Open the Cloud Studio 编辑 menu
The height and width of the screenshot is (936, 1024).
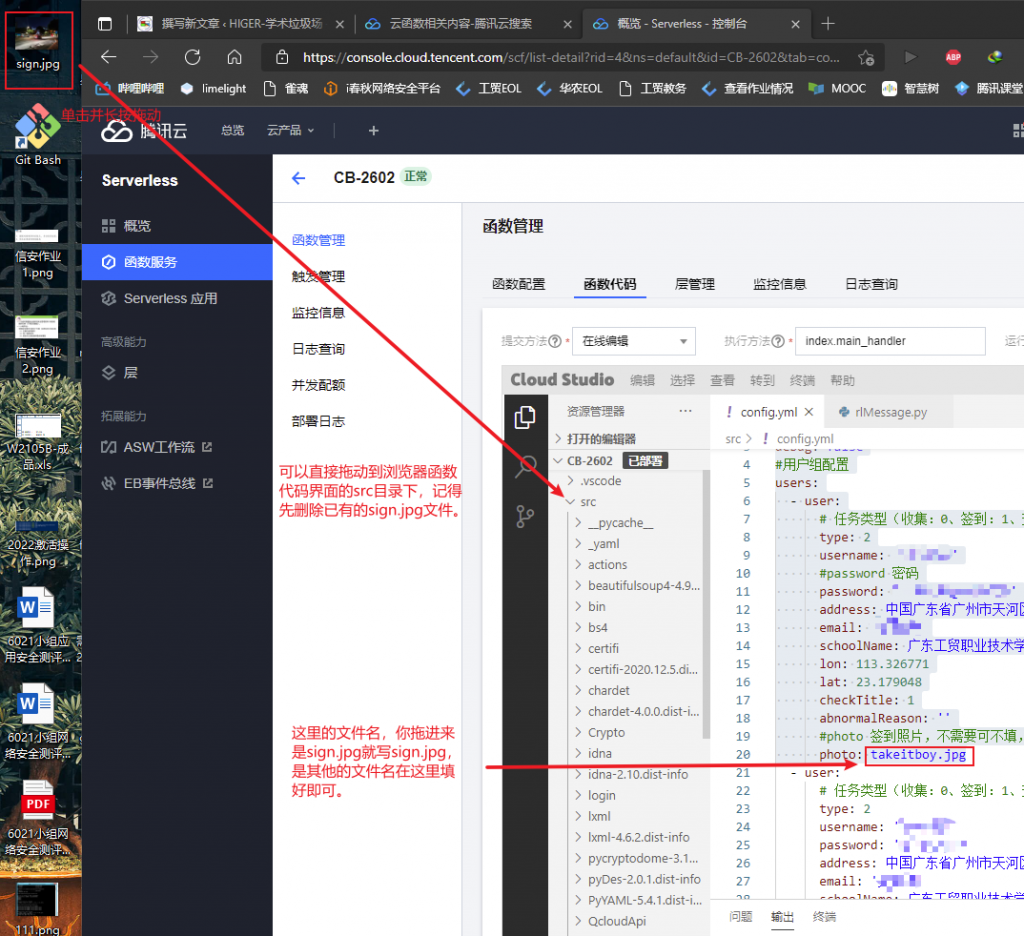click(x=642, y=380)
